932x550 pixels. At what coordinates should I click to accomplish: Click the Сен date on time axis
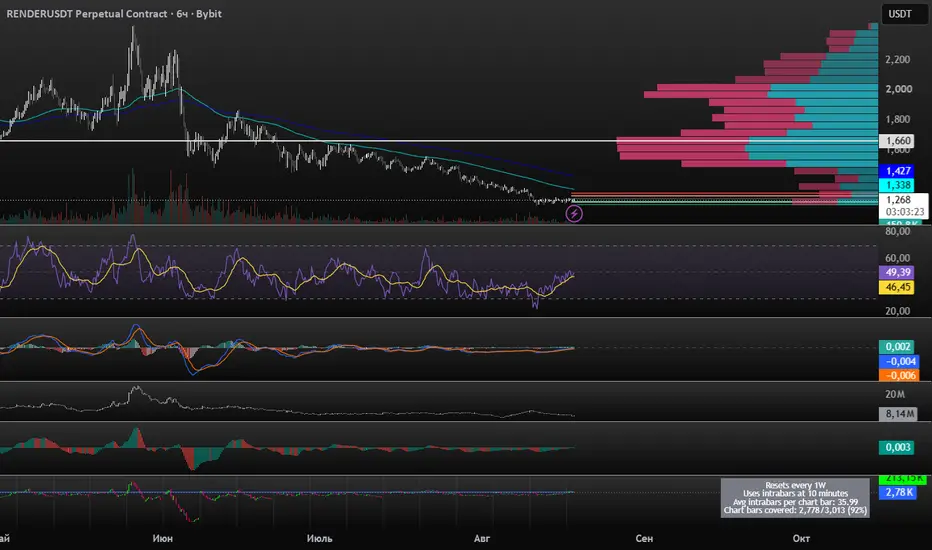[x=644, y=539]
